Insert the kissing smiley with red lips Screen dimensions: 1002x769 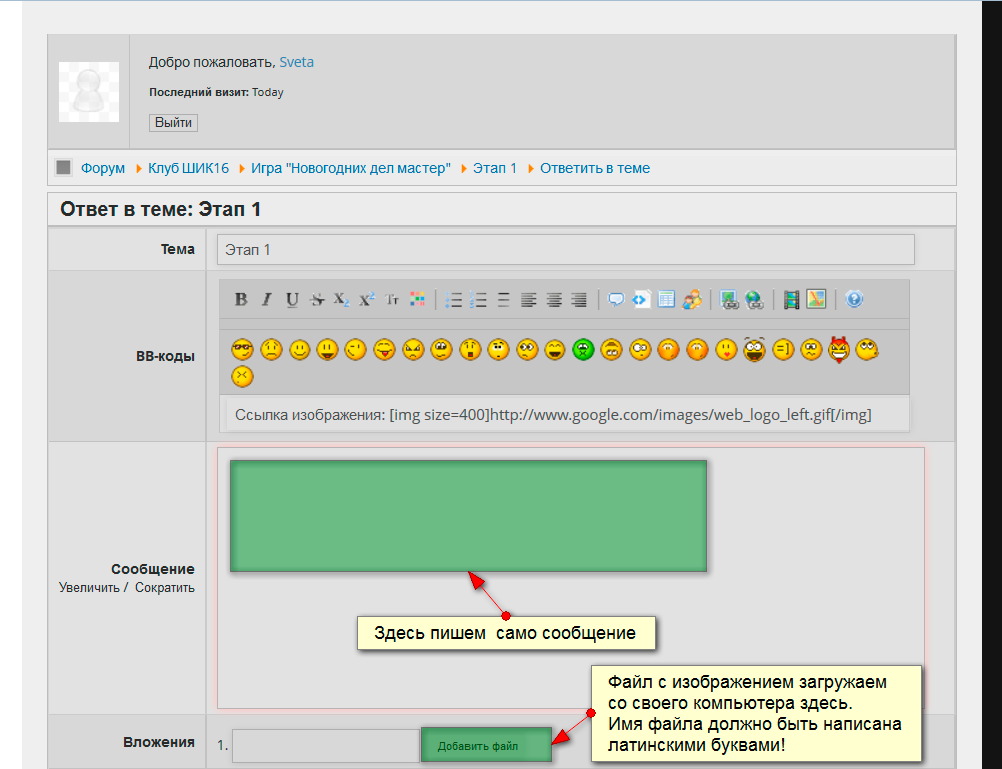[726, 350]
